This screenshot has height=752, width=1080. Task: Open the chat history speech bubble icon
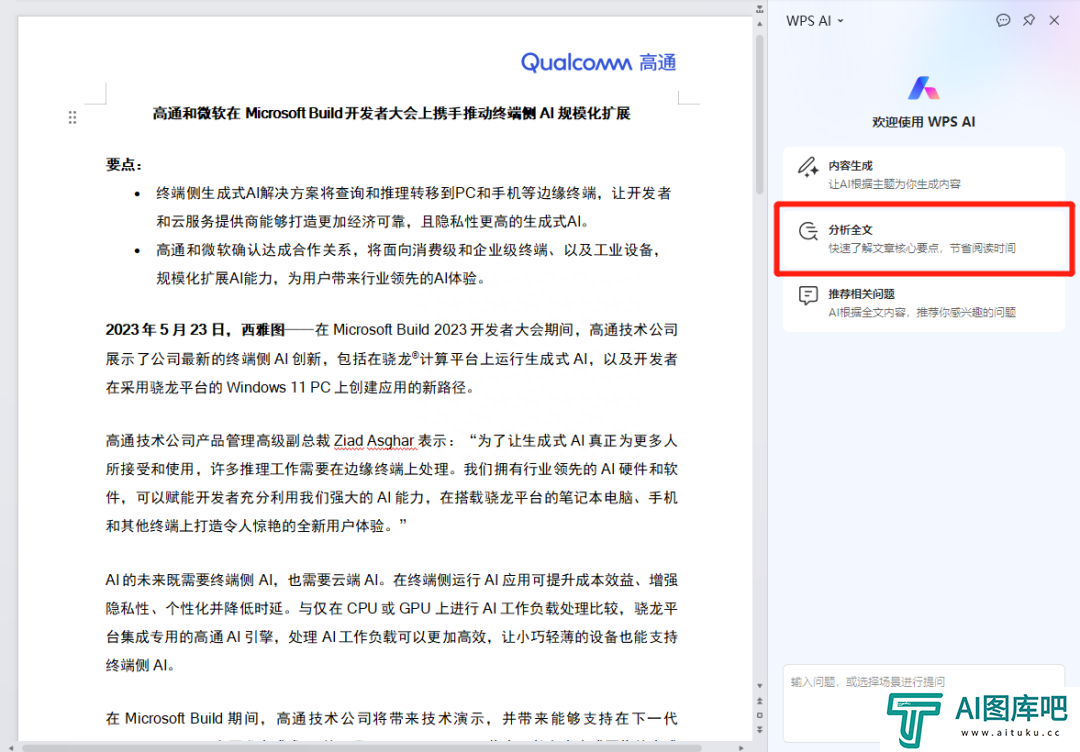[1003, 20]
